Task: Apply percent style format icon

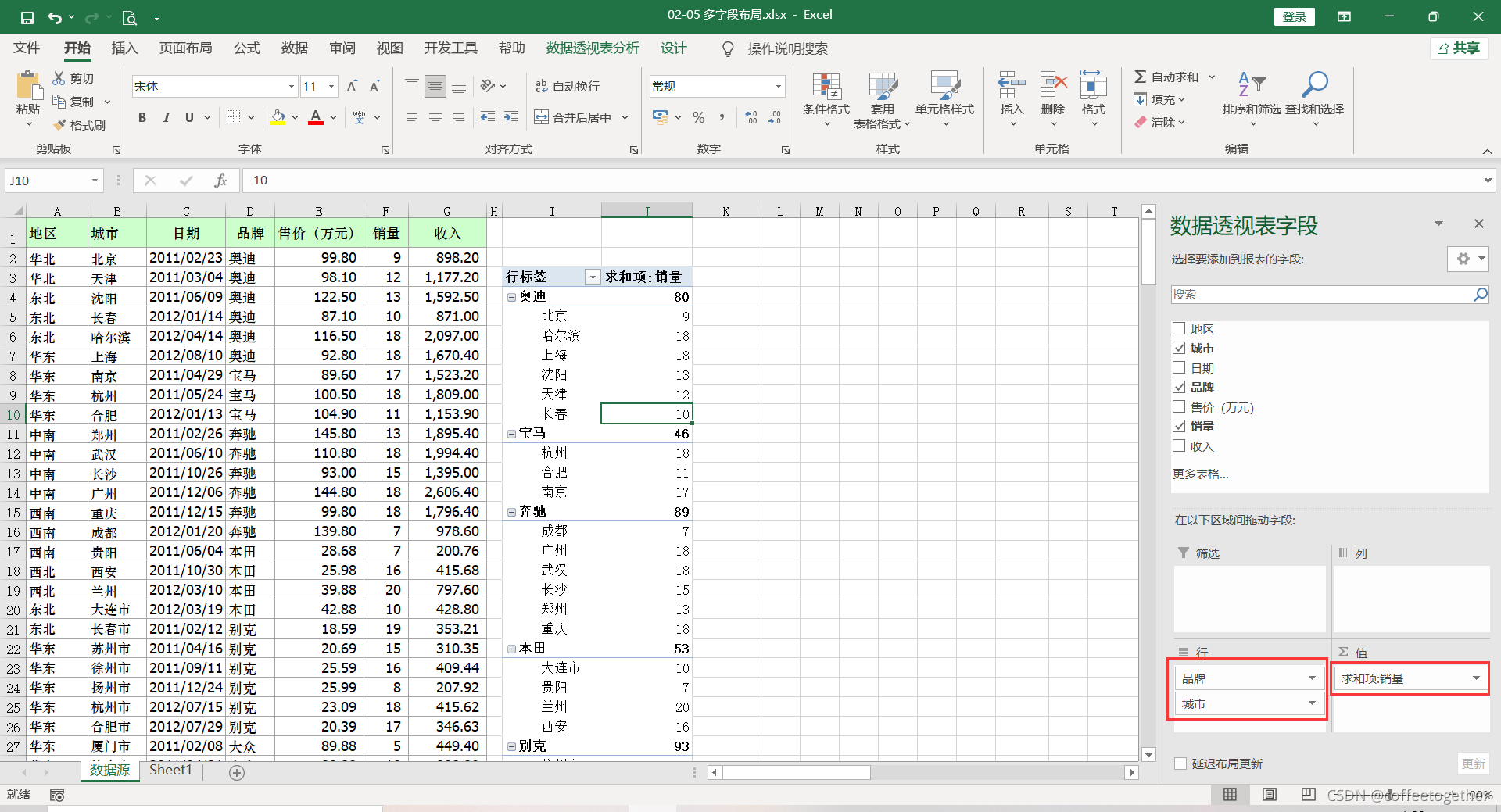Action: coord(699,117)
